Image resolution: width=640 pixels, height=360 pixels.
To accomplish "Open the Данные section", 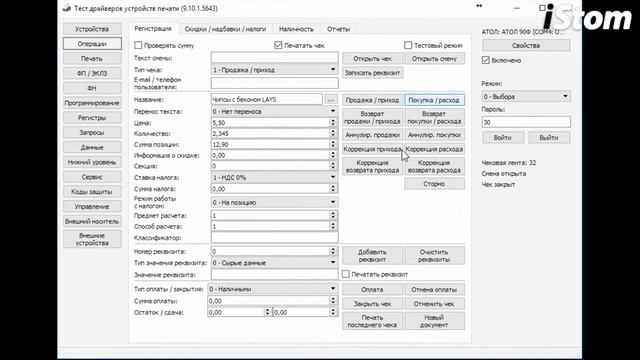I will [x=92, y=147].
